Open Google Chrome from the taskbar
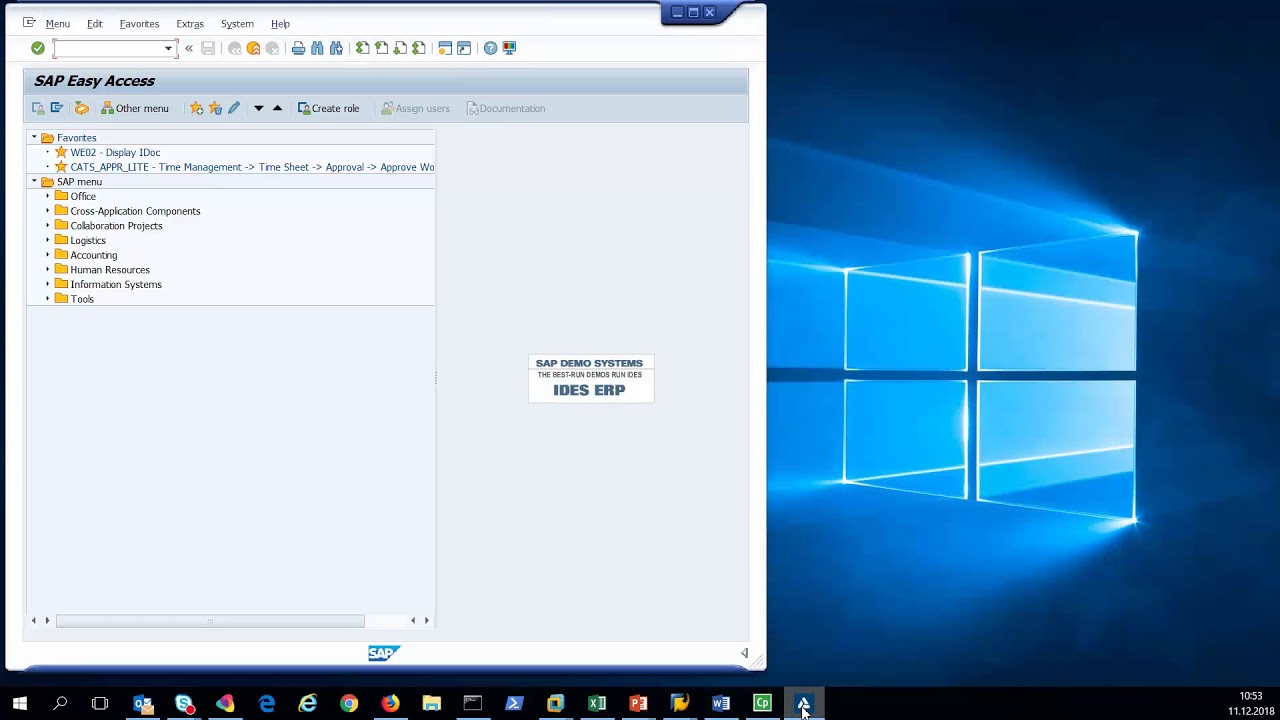 click(x=349, y=703)
